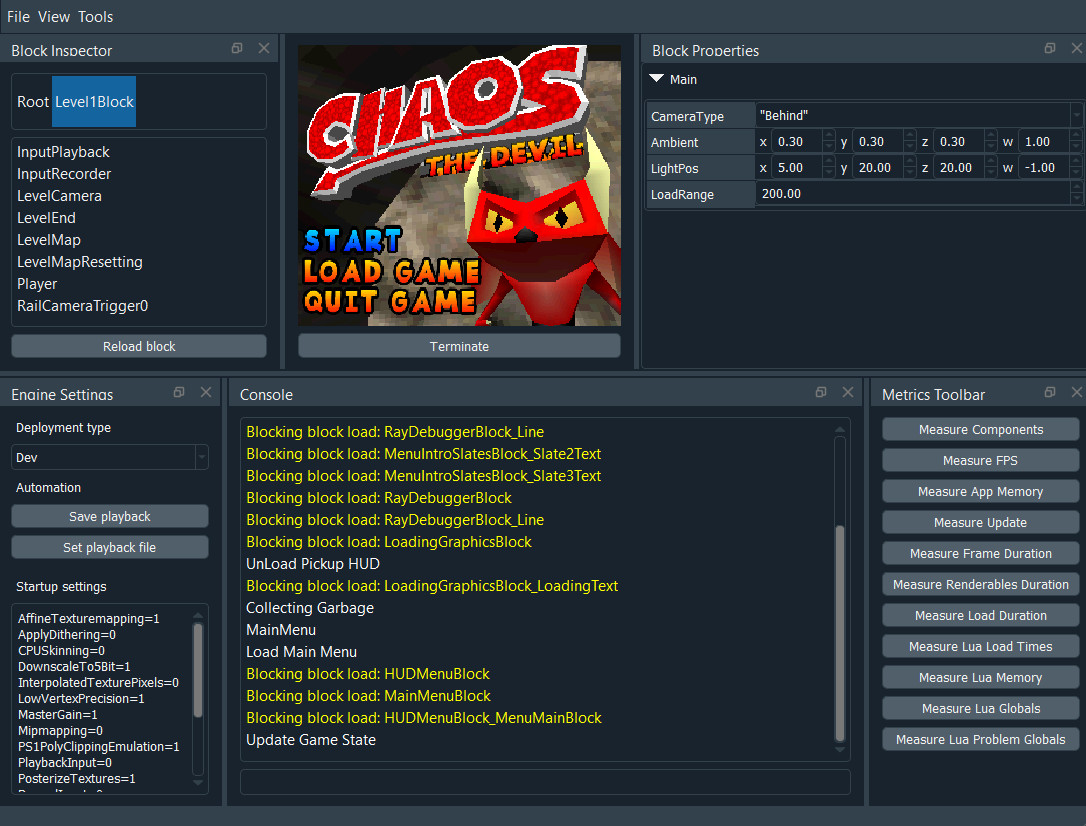Click Measure Lua Load Times button
Image resolution: width=1086 pixels, height=826 pixels.
(x=981, y=647)
